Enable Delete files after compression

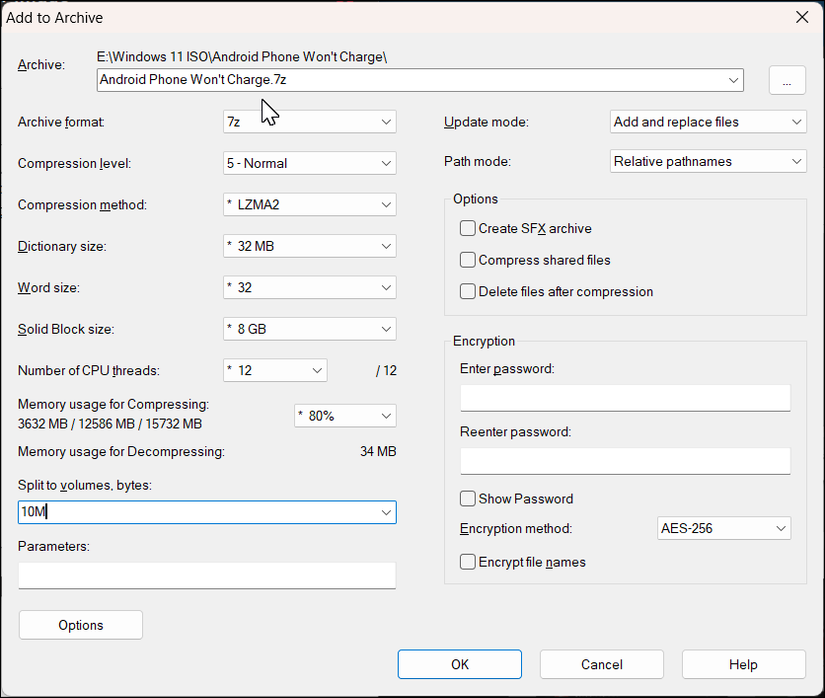(x=467, y=292)
